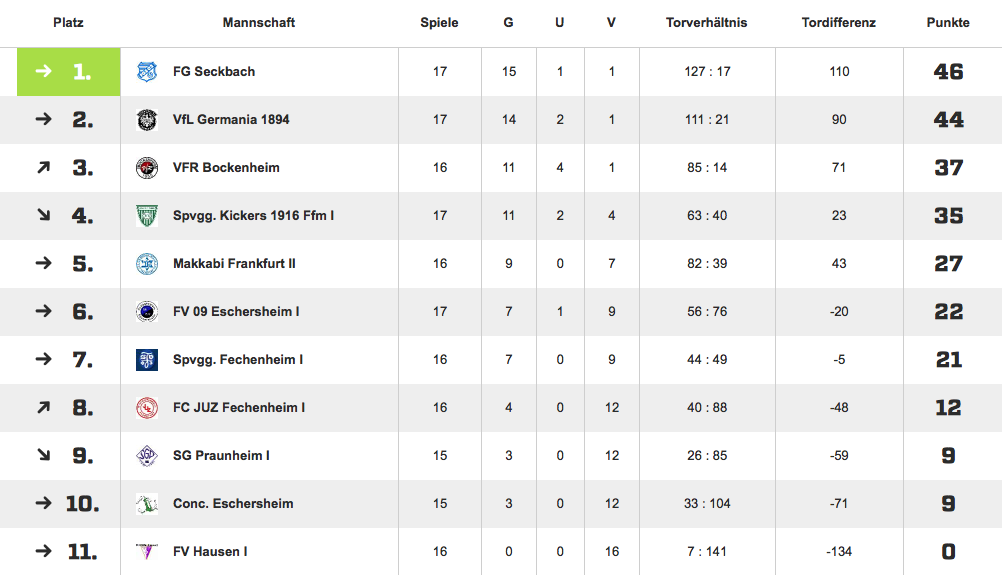Open the FG Seckbach team link
The image size is (1002, 575).
[214, 72]
